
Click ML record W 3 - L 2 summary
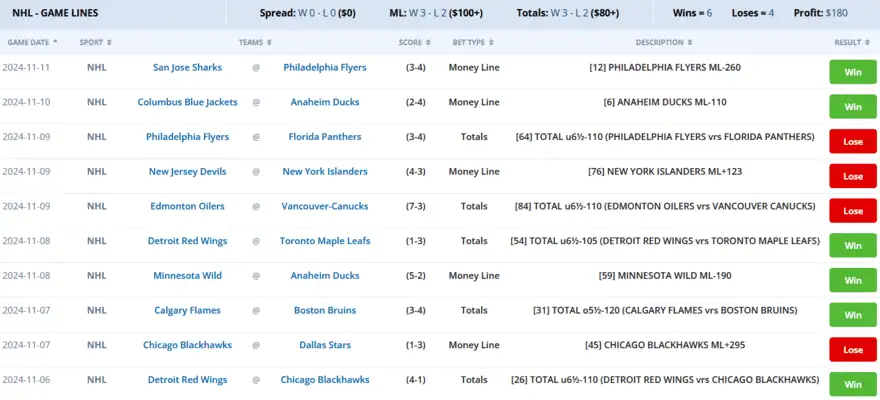point(436,13)
